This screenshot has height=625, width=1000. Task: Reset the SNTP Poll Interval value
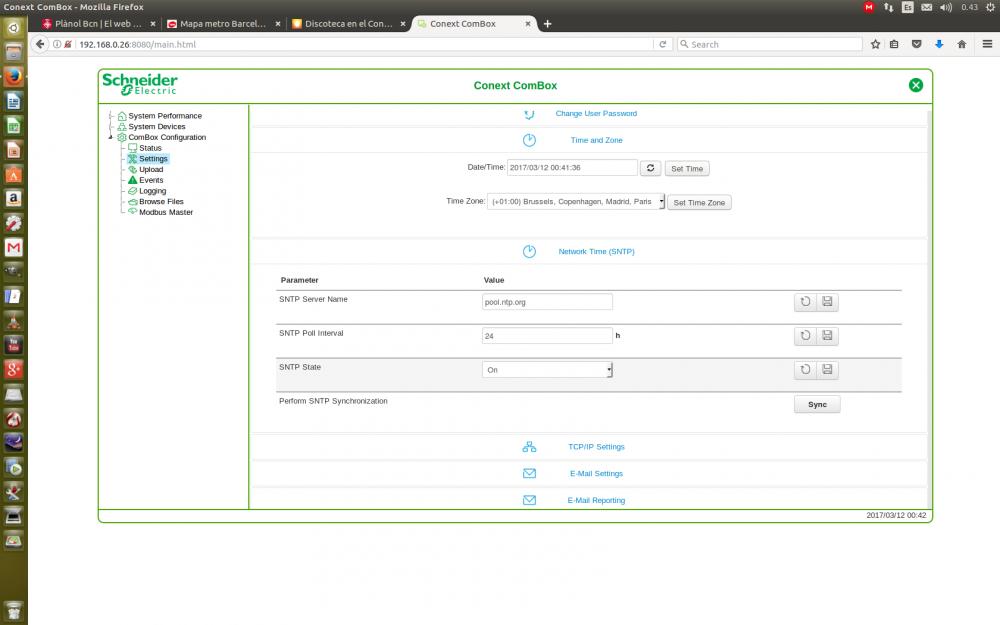[805, 336]
